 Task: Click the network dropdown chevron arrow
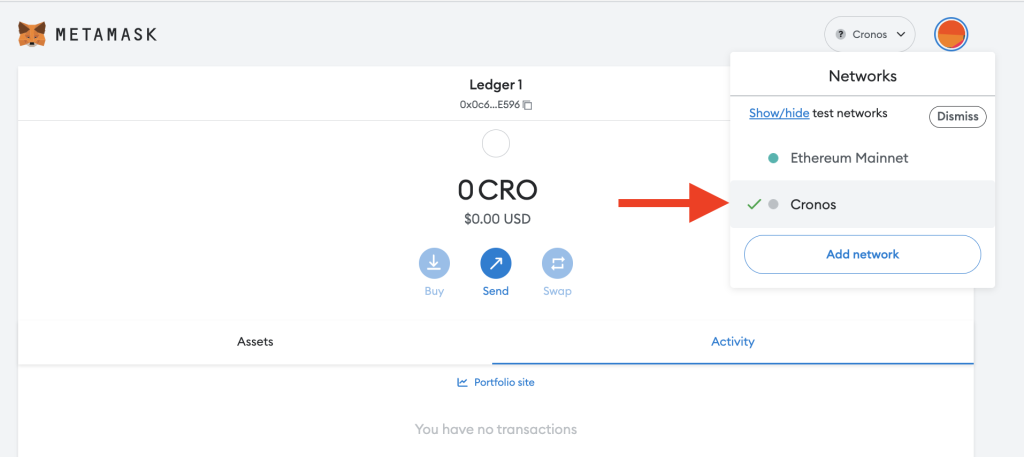901,35
